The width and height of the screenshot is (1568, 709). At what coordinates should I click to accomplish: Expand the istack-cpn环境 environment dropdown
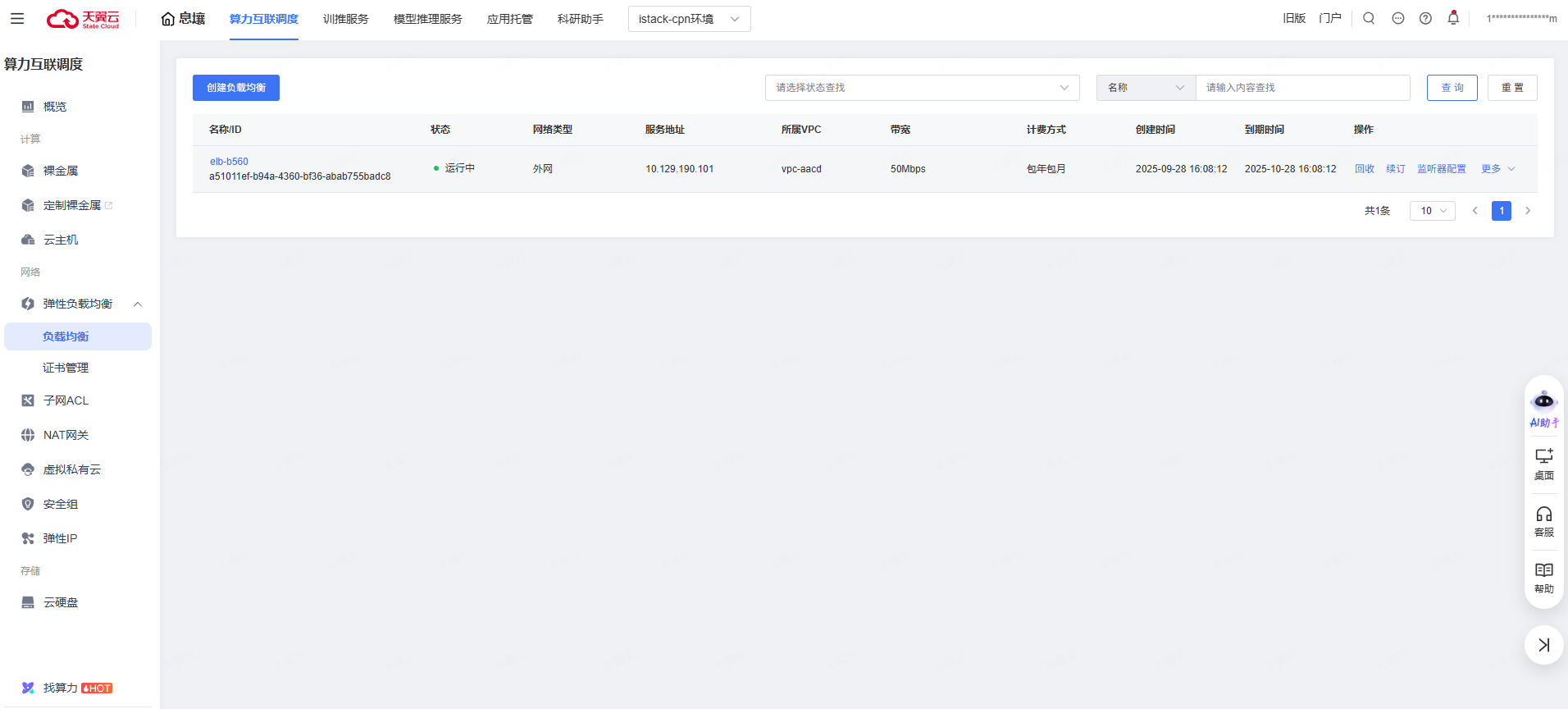point(689,19)
